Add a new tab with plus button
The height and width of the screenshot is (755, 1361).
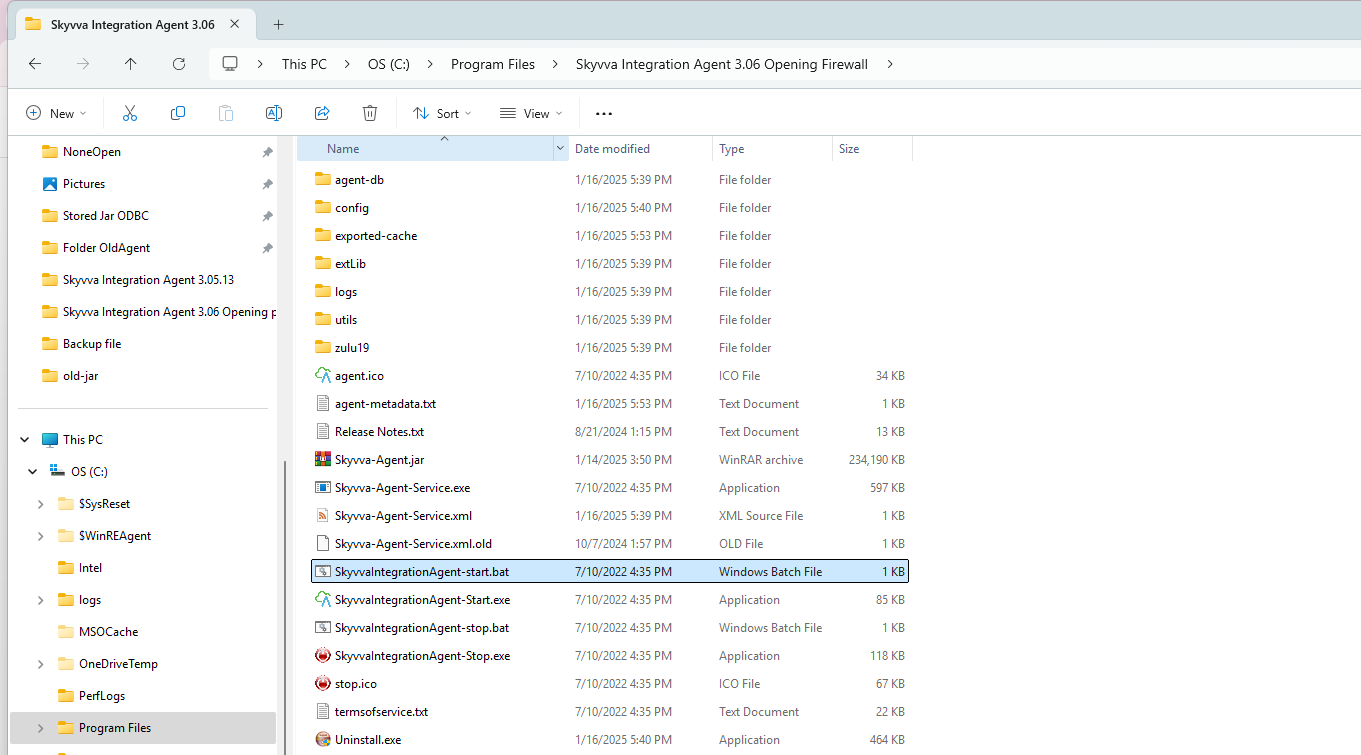[278, 24]
